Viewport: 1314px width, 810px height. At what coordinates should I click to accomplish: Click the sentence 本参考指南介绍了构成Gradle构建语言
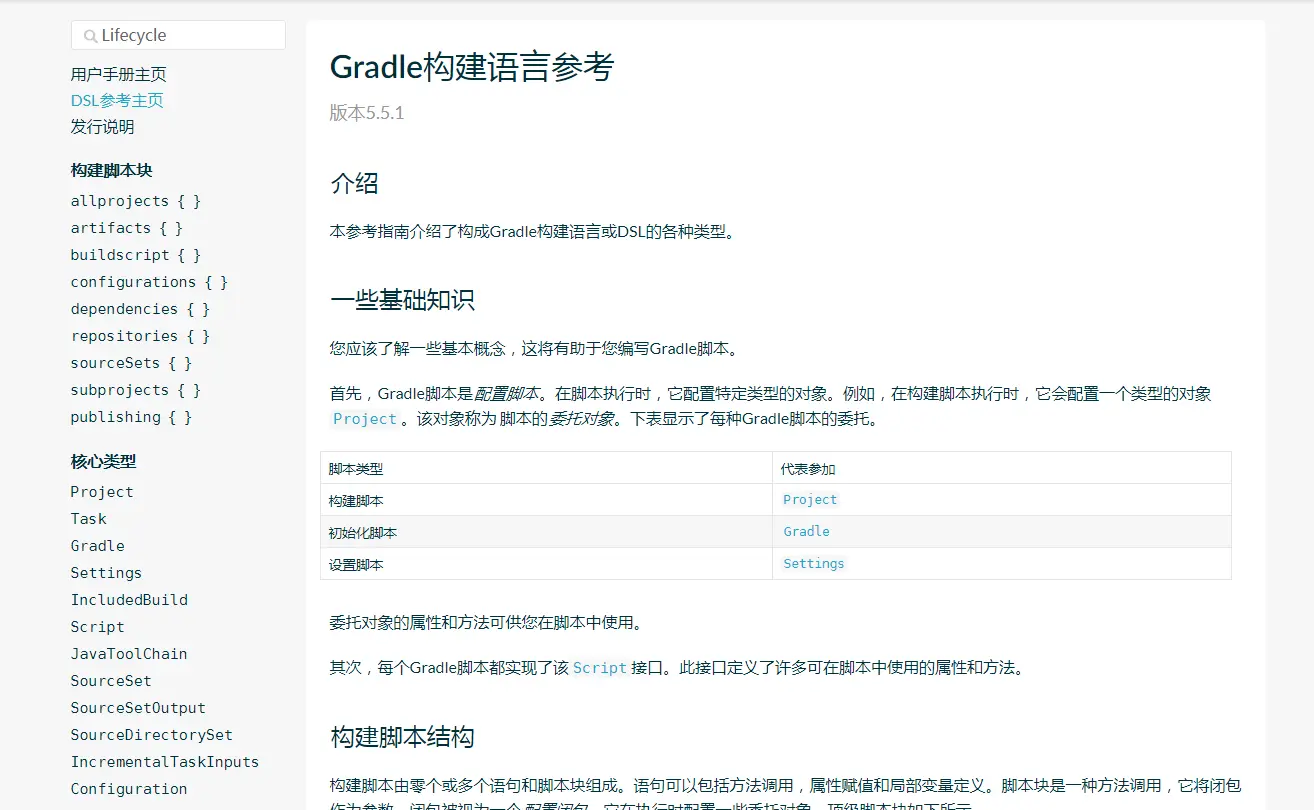[x=534, y=233]
